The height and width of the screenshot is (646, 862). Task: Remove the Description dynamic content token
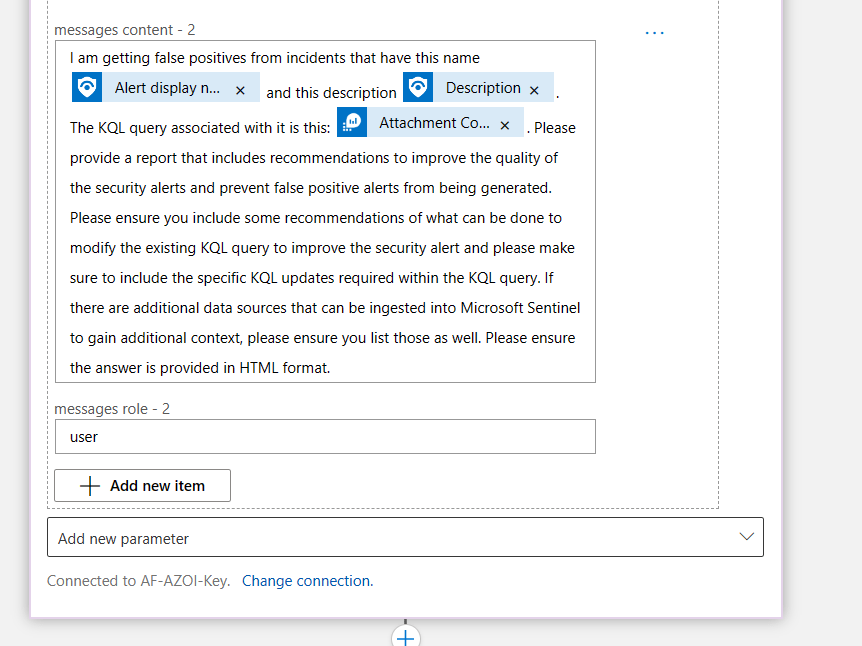pos(534,90)
